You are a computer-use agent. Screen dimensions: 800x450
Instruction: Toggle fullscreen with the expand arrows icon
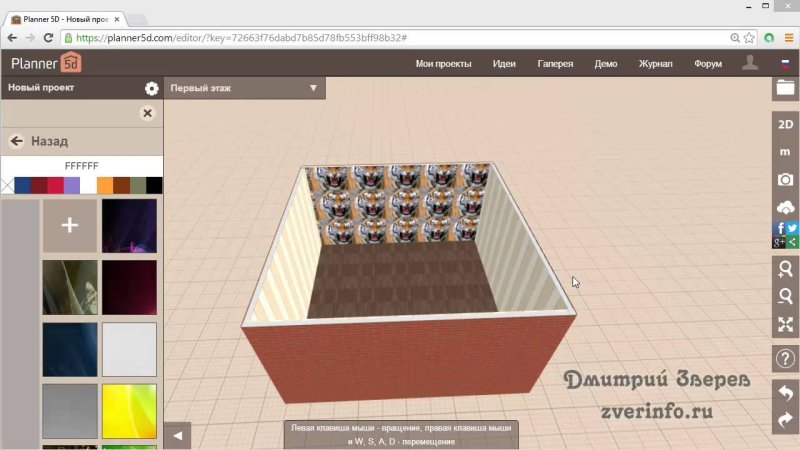[x=785, y=324]
